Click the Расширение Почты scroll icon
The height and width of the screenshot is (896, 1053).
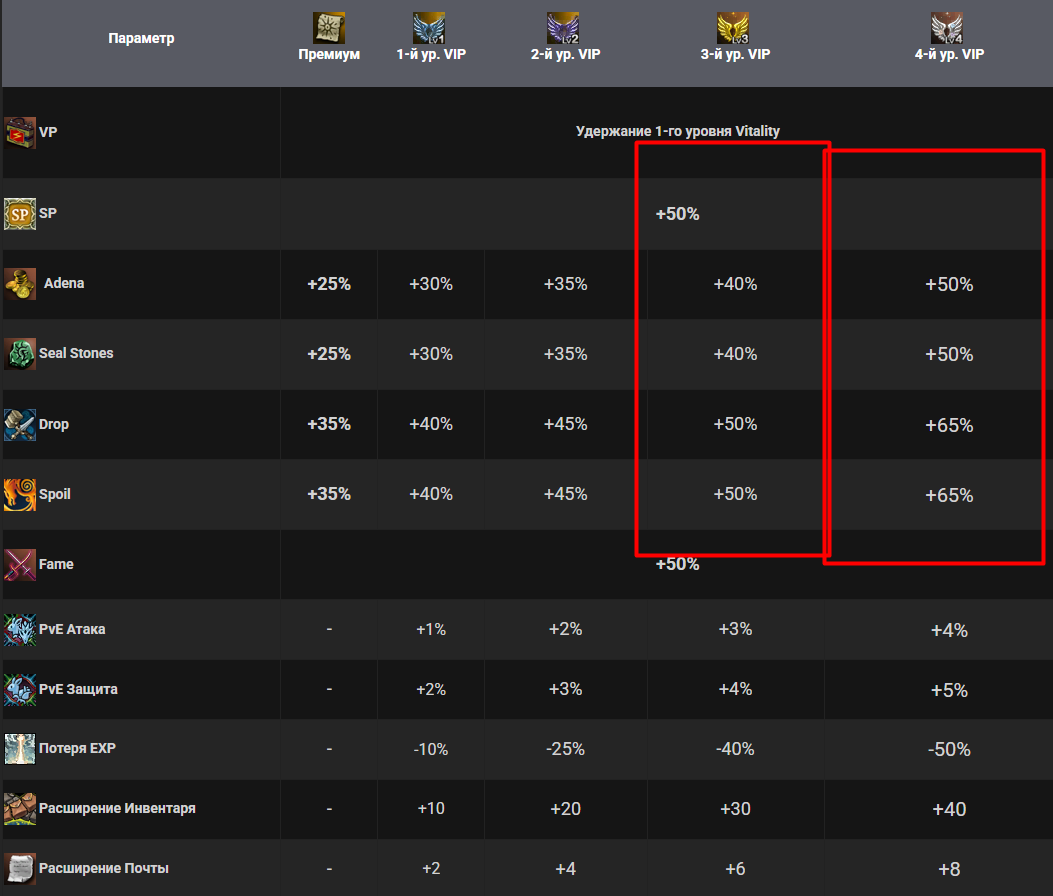(x=20, y=868)
